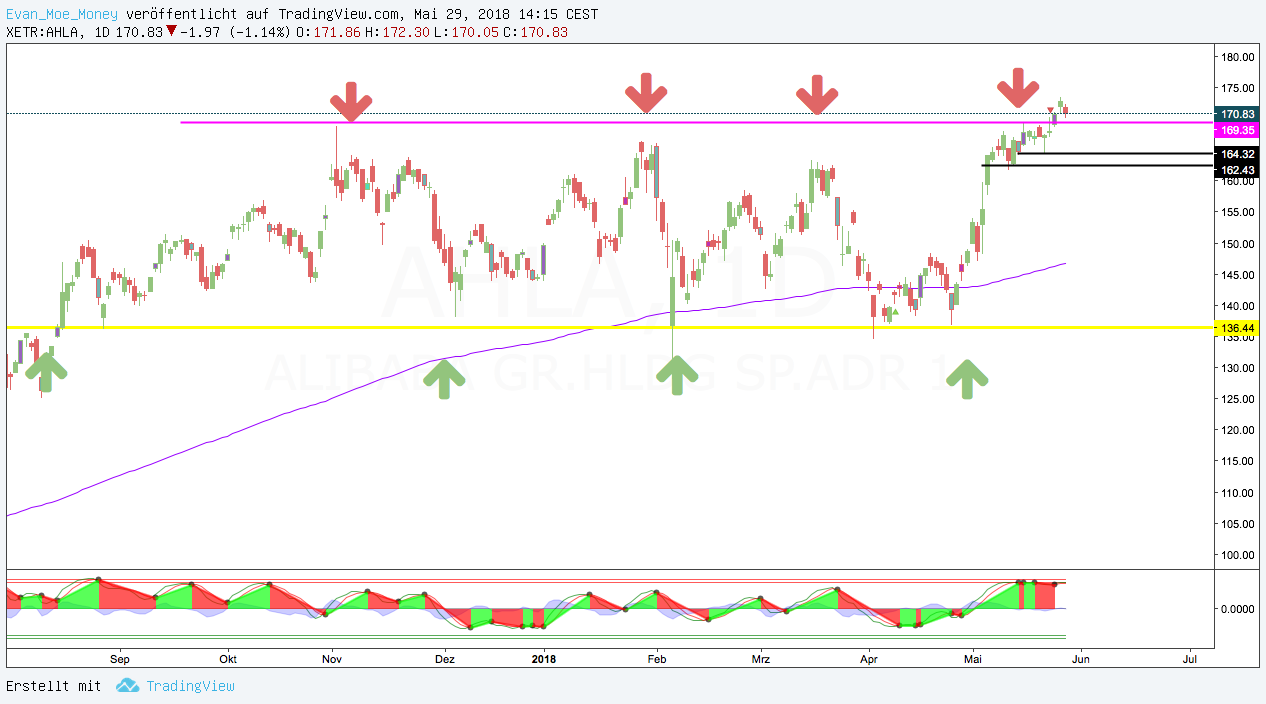Select the dark 170.83 current price label on the axis
The image size is (1266, 704).
point(1237,114)
